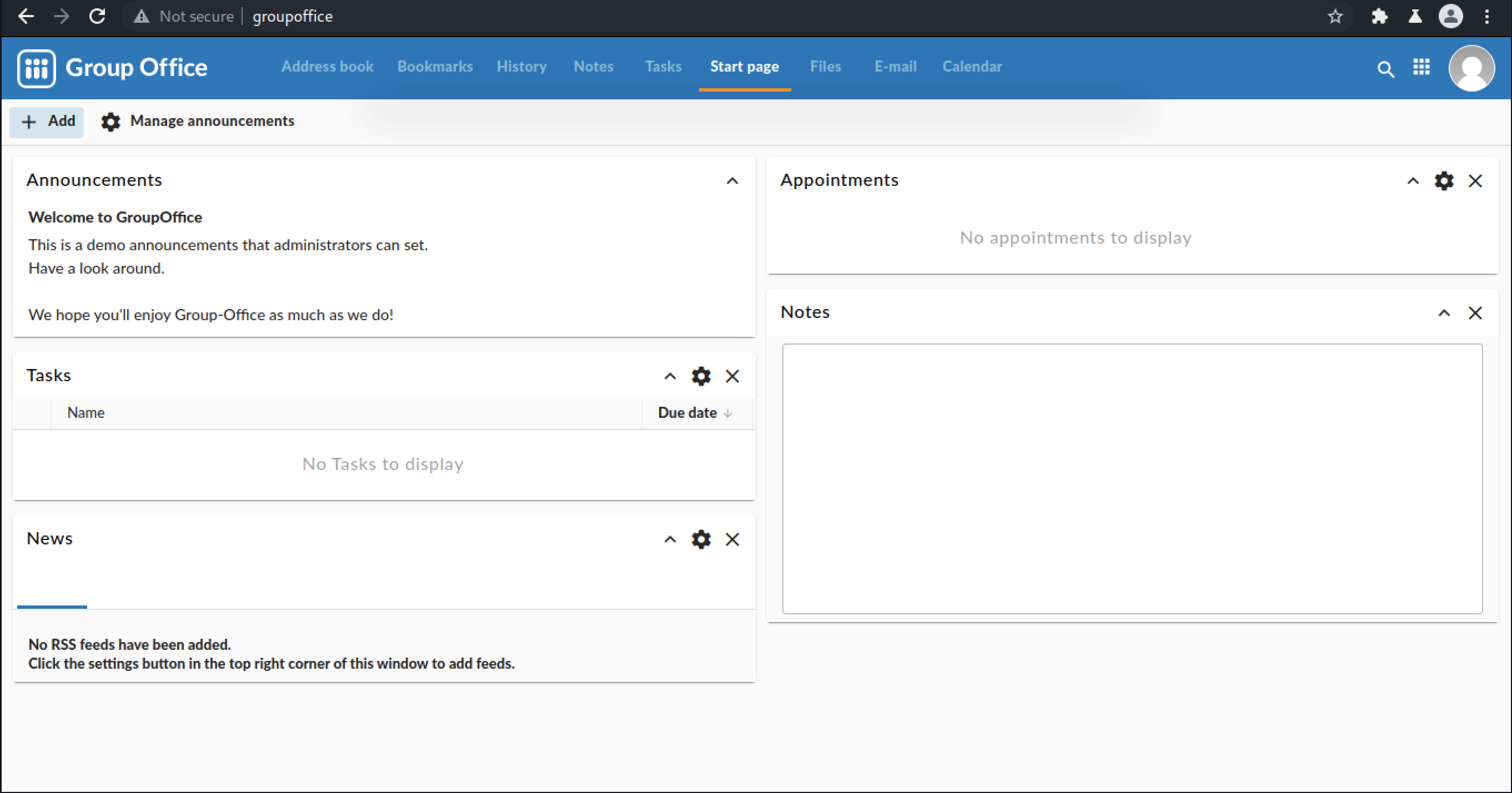Collapse the Tasks panel
Image resolution: width=1512 pixels, height=793 pixels.
click(x=670, y=376)
